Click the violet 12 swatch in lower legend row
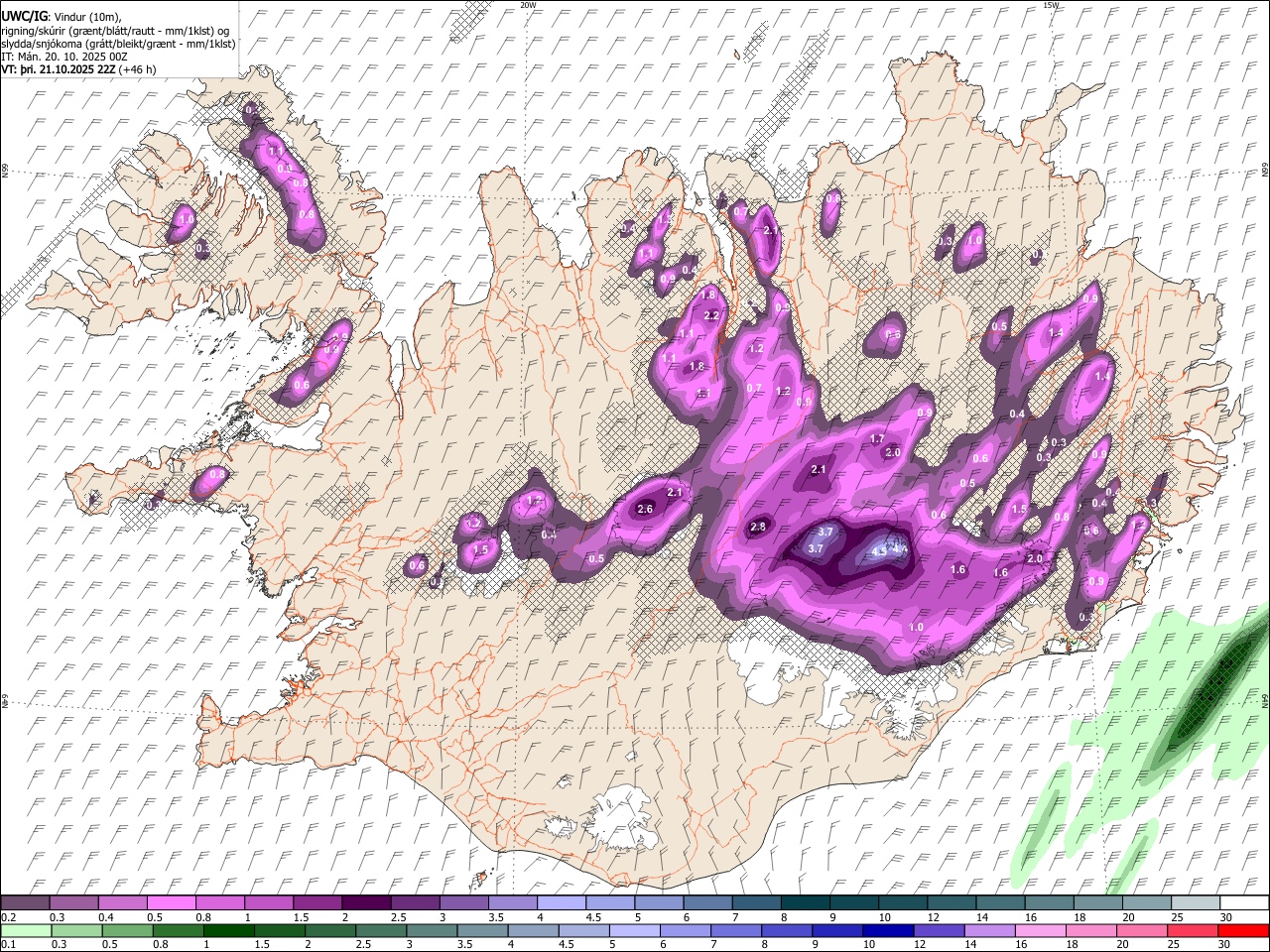1270x952 pixels. [x=940, y=930]
